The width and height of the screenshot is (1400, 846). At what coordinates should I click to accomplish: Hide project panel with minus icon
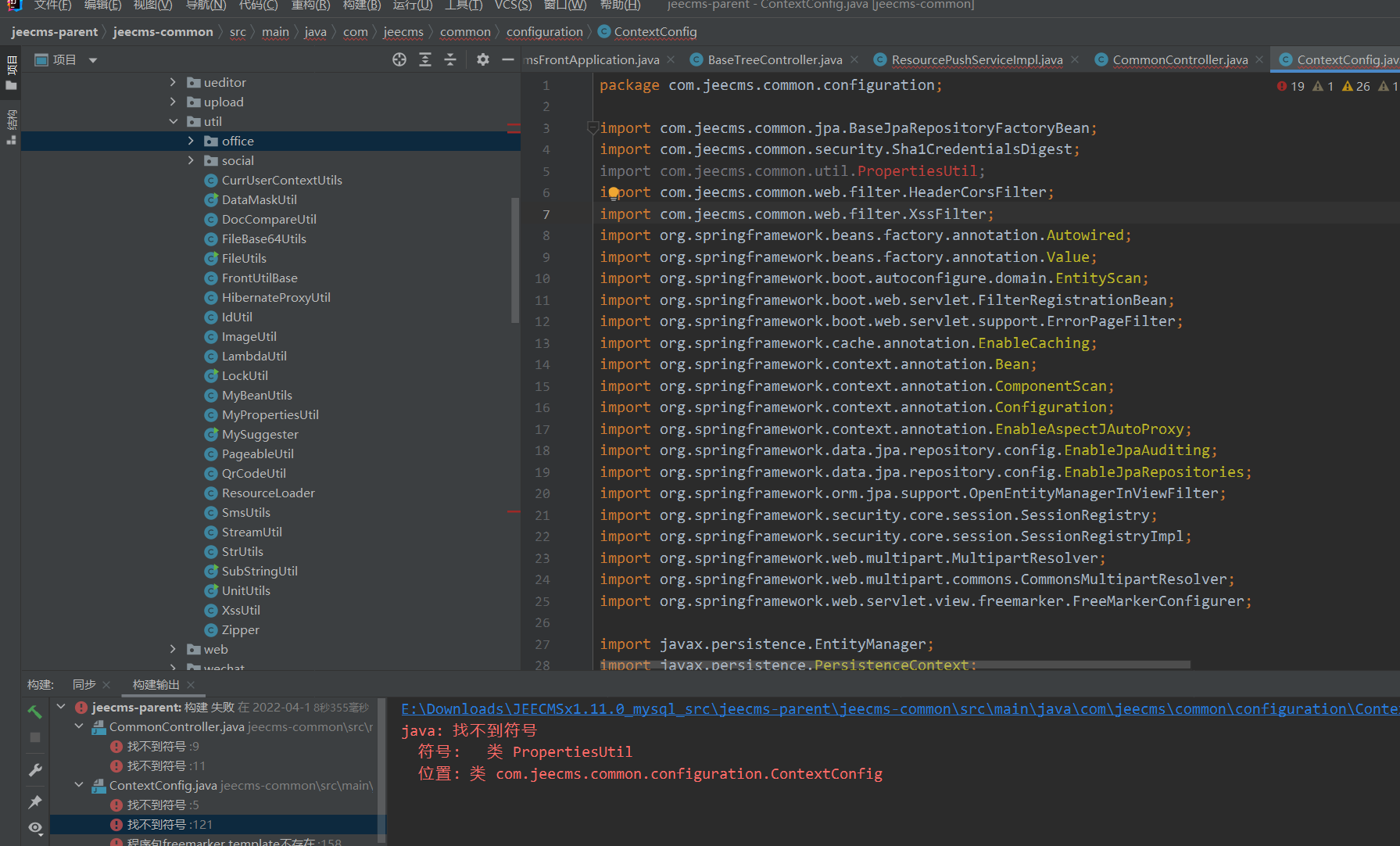tap(508, 60)
